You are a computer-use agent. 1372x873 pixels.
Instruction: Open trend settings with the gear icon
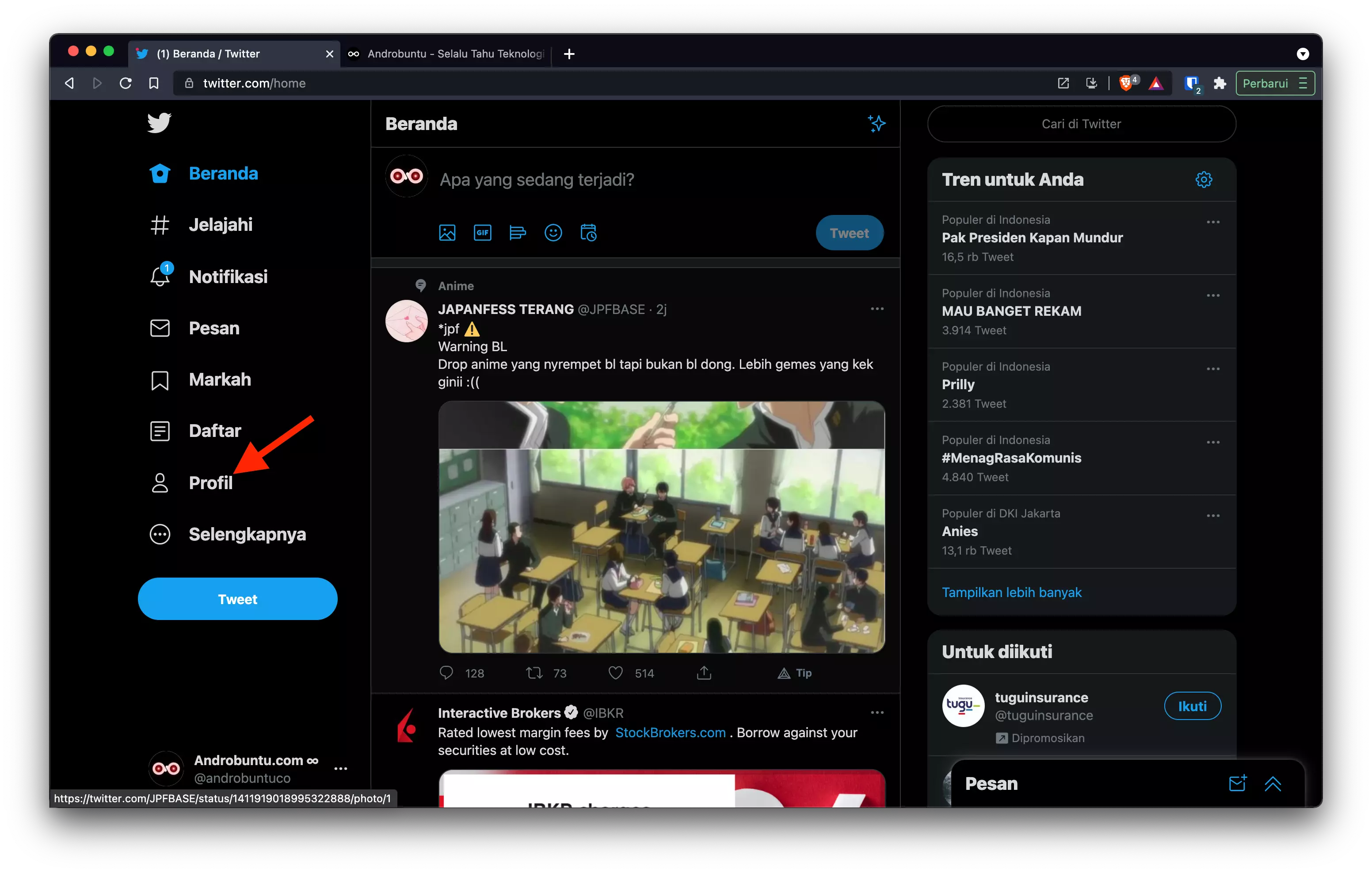(1204, 179)
